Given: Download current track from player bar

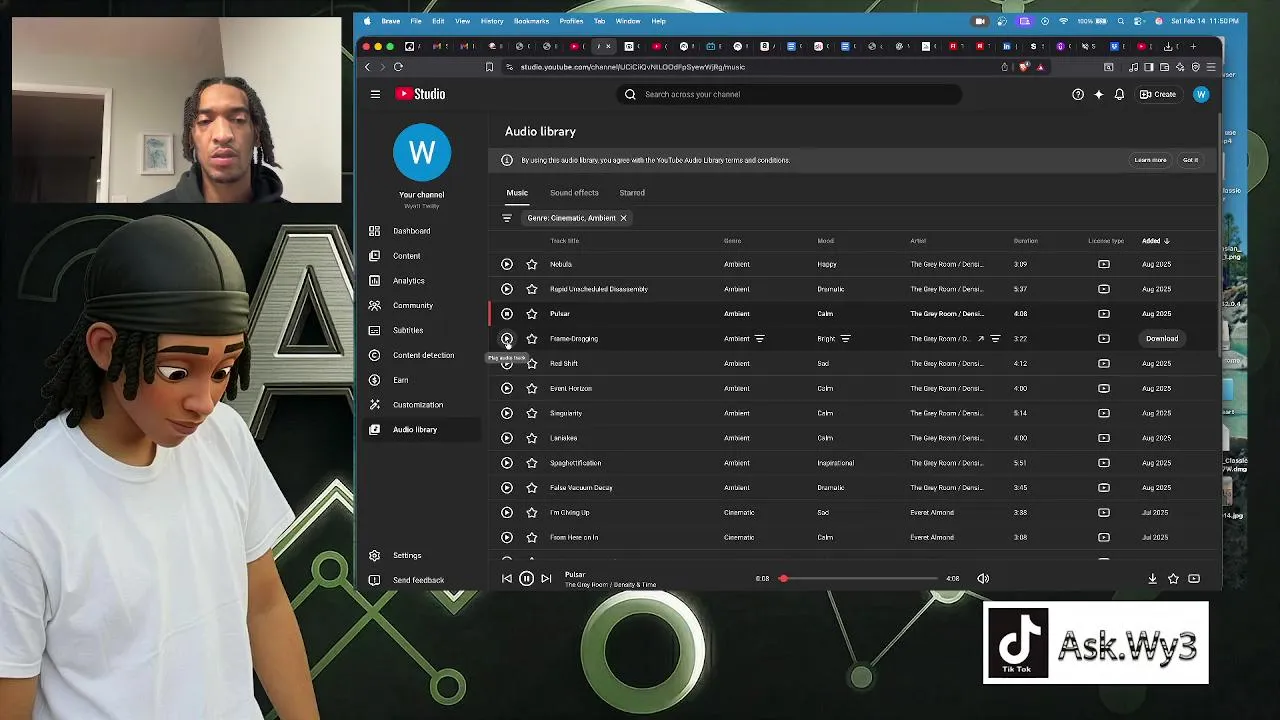Looking at the screenshot, I should 1152,578.
